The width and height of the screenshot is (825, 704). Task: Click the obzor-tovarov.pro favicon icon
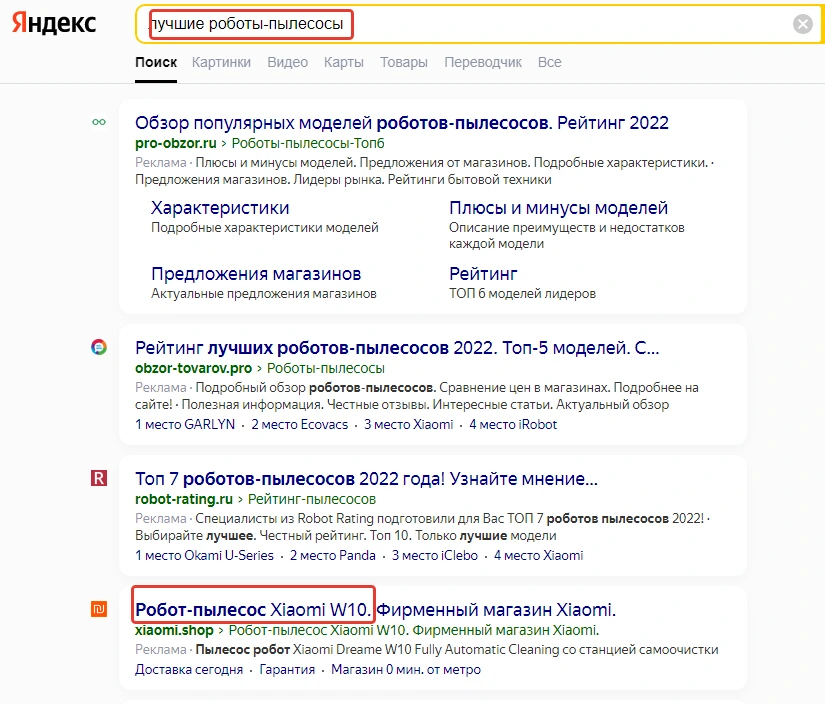(99, 347)
